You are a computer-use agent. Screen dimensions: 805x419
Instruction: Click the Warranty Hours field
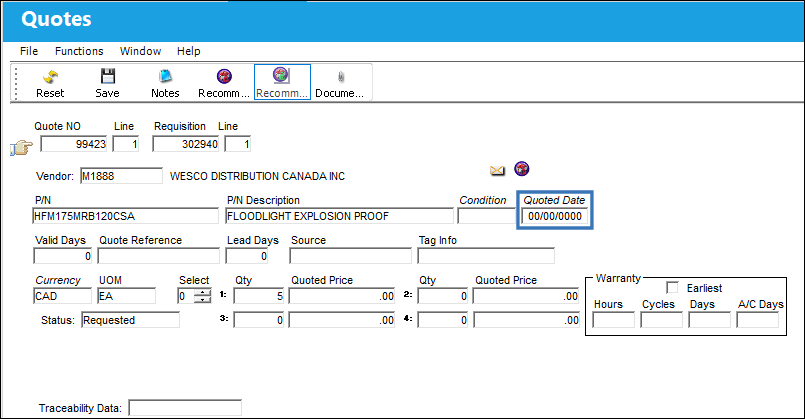pos(614,320)
